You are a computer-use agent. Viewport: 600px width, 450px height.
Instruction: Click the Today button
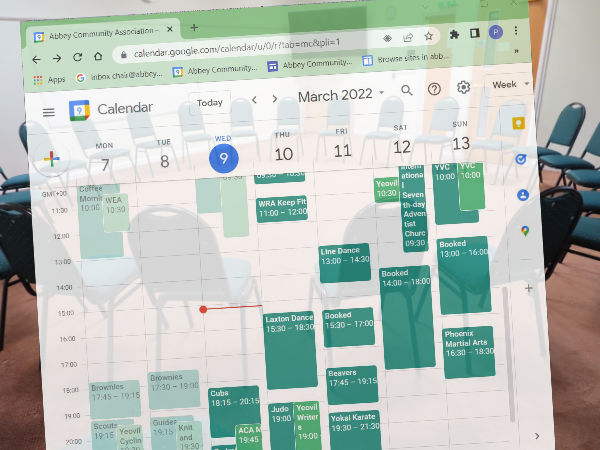(210, 102)
